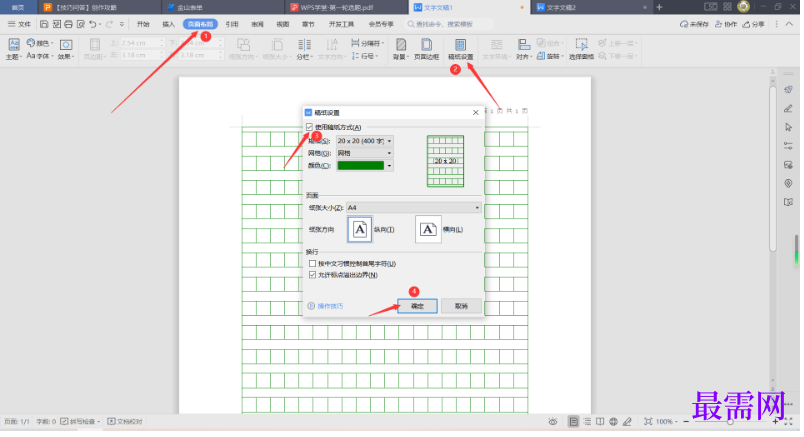
Task: Click the eye-protection mode icon in status bar
Action: (x=553, y=421)
